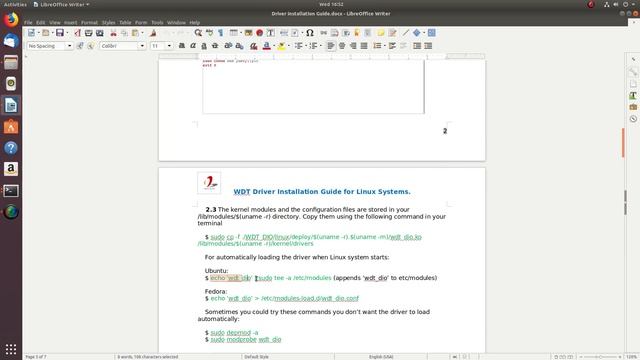Screen dimensions: 640x360
Task: Toggle Bold formatting
Action: click(182, 46)
